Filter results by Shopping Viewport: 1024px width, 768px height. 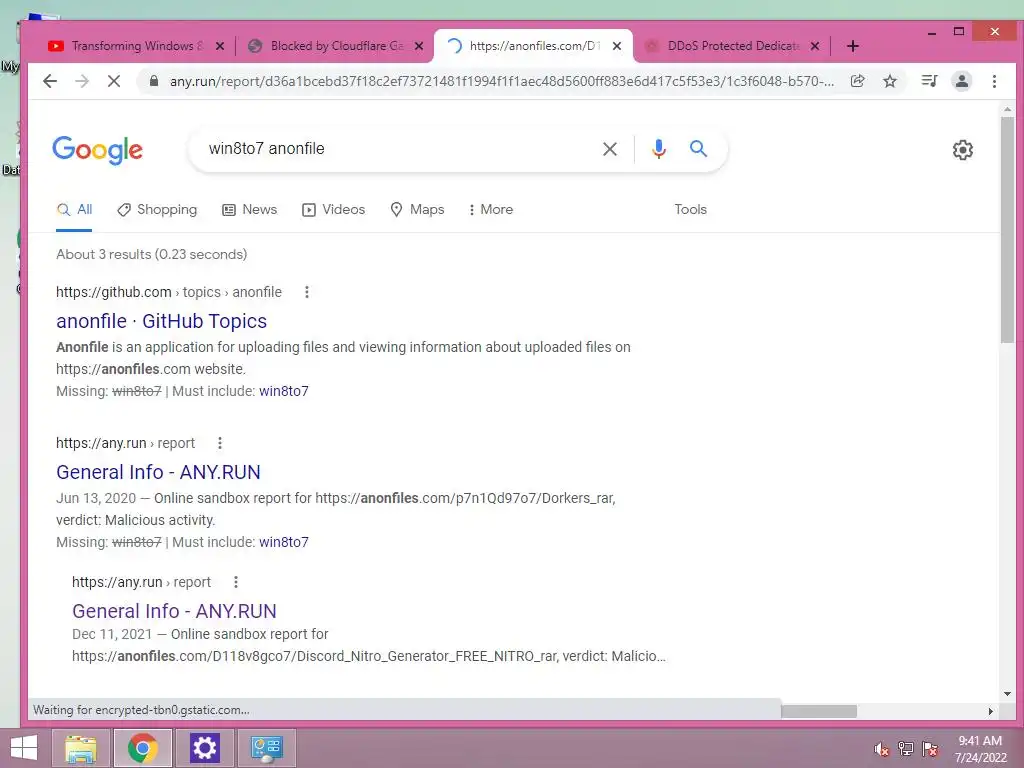pos(157,210)
